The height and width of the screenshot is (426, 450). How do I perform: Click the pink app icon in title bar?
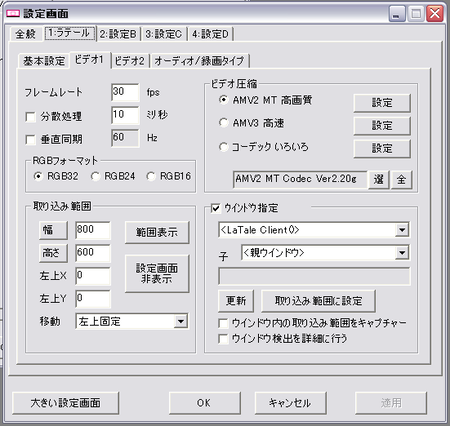(13, 13)
